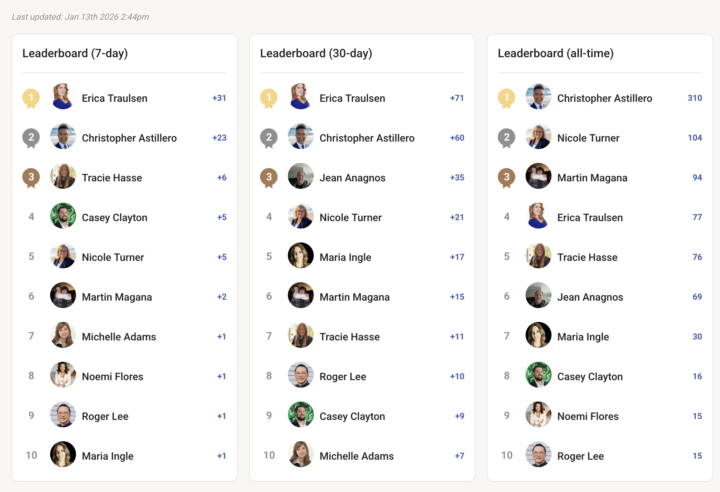Open Casey Clayton's avatar in all-time leaderboard
Screen dimensions: 720x492
click(x=539, y=375)
